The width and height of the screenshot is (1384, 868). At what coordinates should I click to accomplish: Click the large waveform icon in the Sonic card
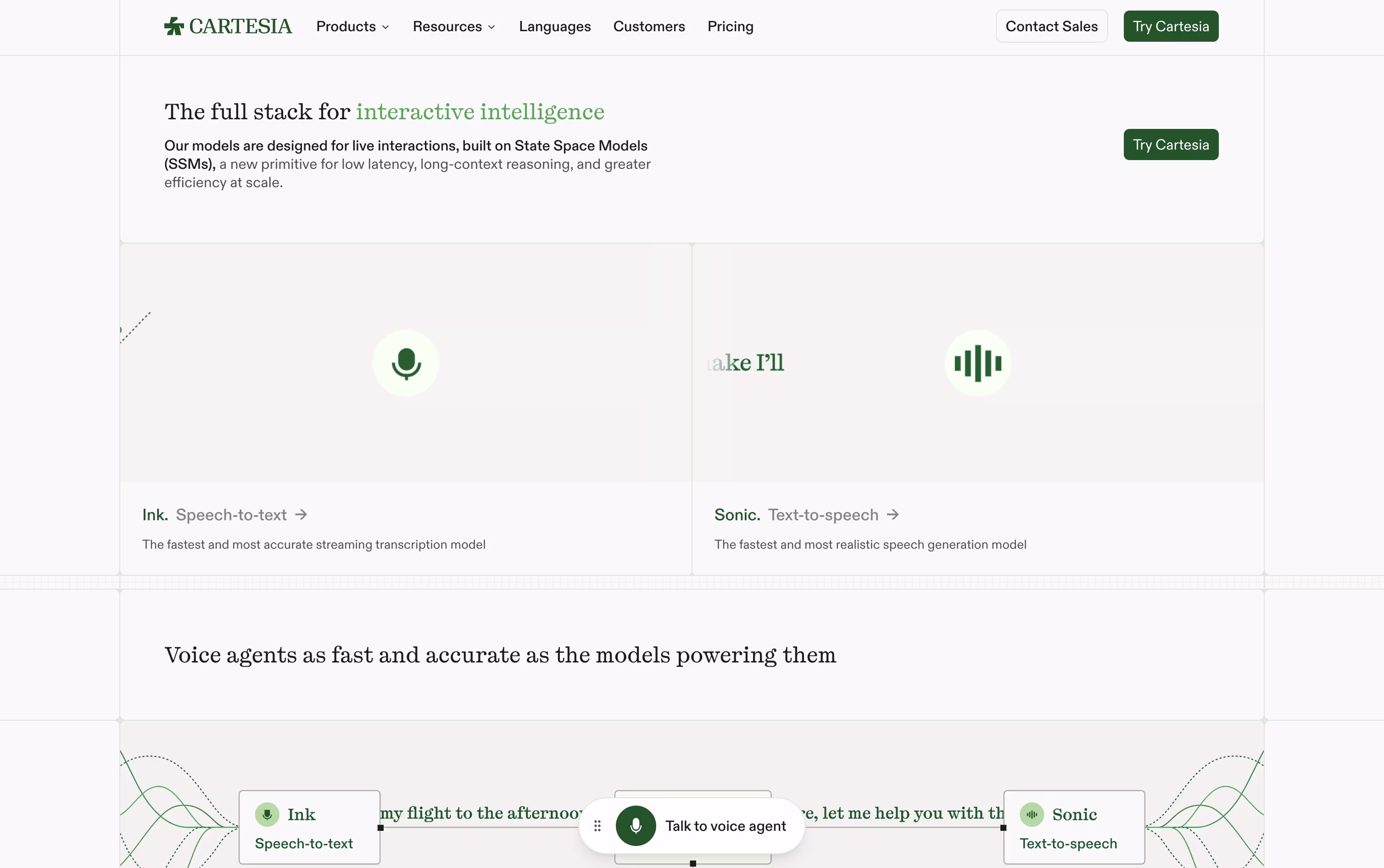[977, 363]
